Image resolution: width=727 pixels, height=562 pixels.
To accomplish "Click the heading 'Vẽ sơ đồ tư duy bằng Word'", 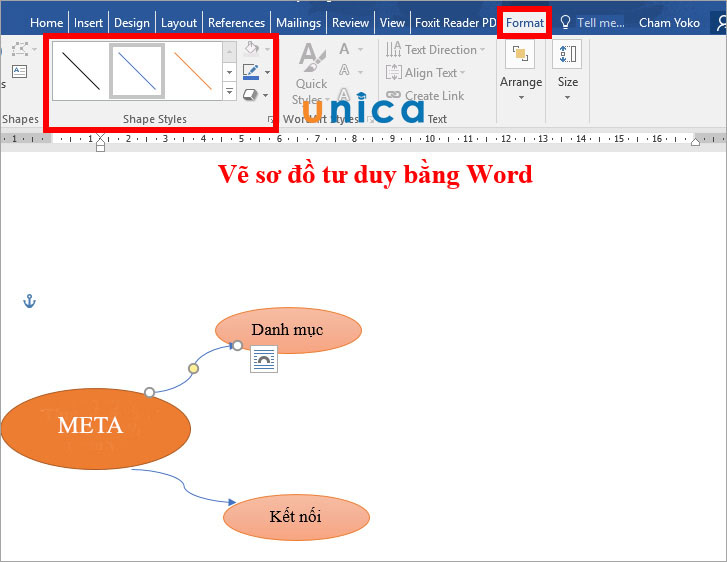I will pos(375,174).
